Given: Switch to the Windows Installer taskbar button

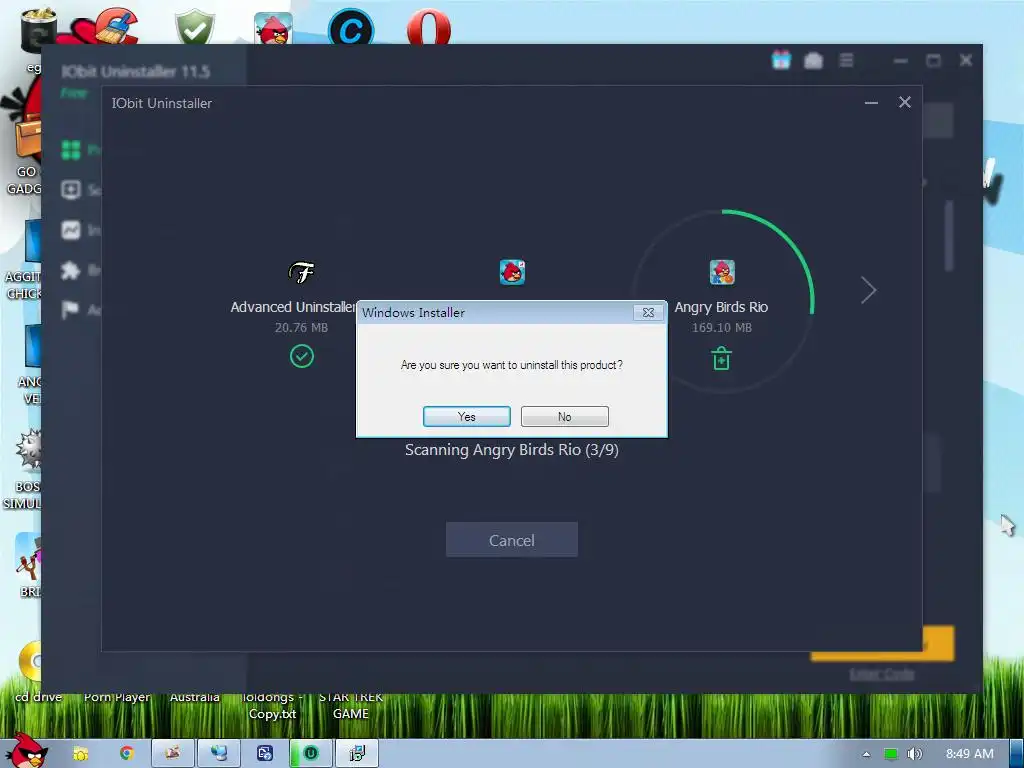Looking at the screenshot, I should coord(357,753).
